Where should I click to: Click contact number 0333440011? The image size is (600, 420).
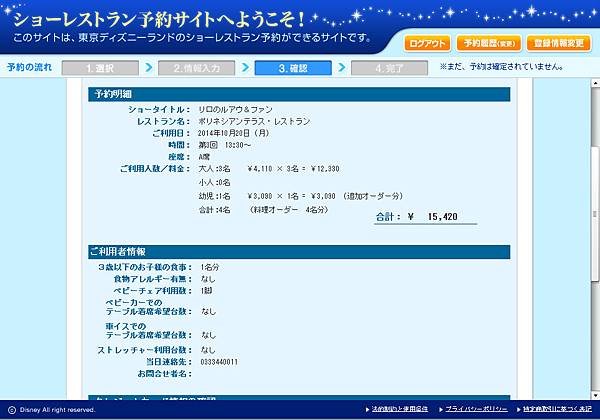click(x=219, y=362)
